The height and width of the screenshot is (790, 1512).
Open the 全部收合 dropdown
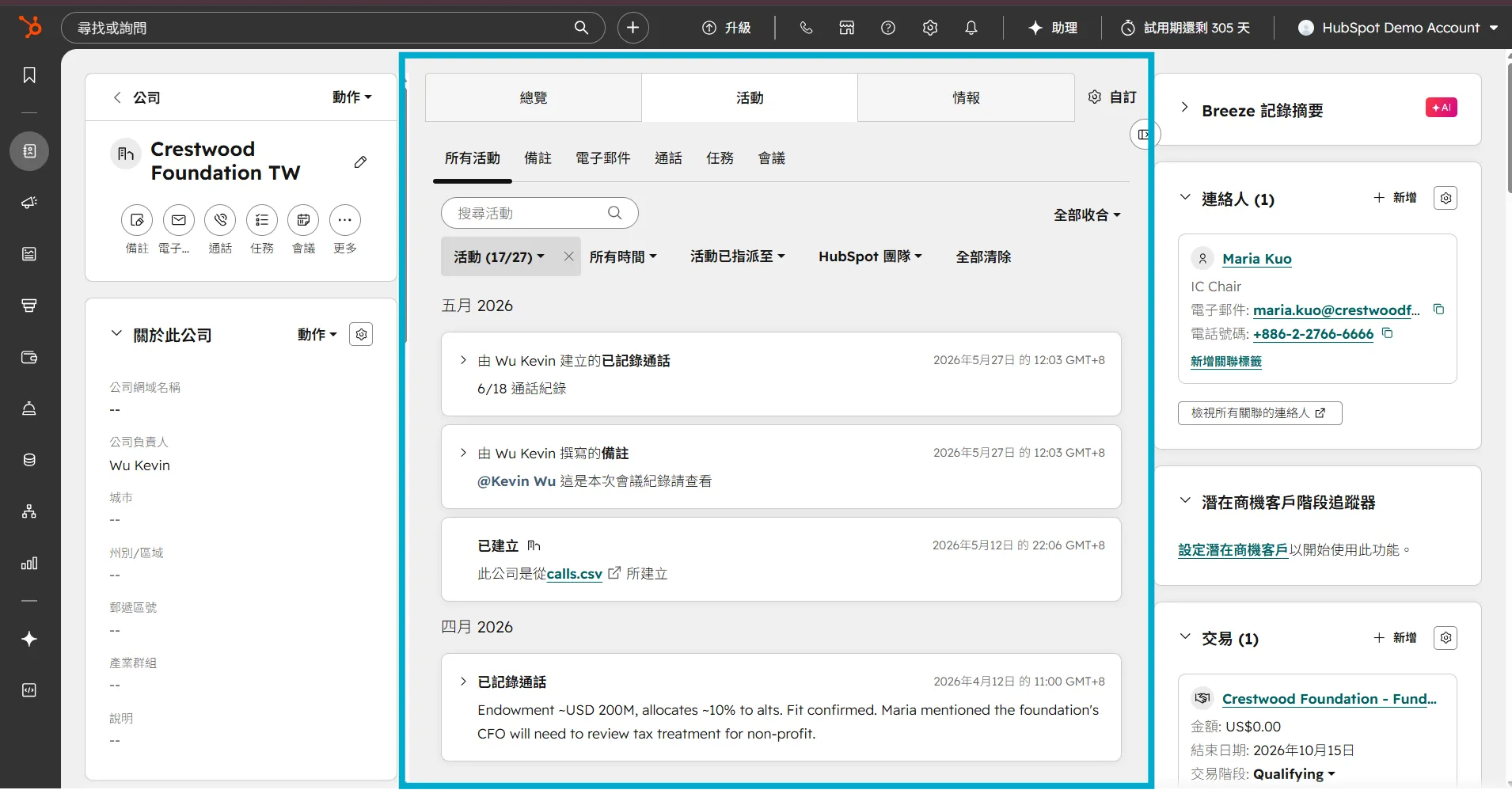coord(1087,215)
